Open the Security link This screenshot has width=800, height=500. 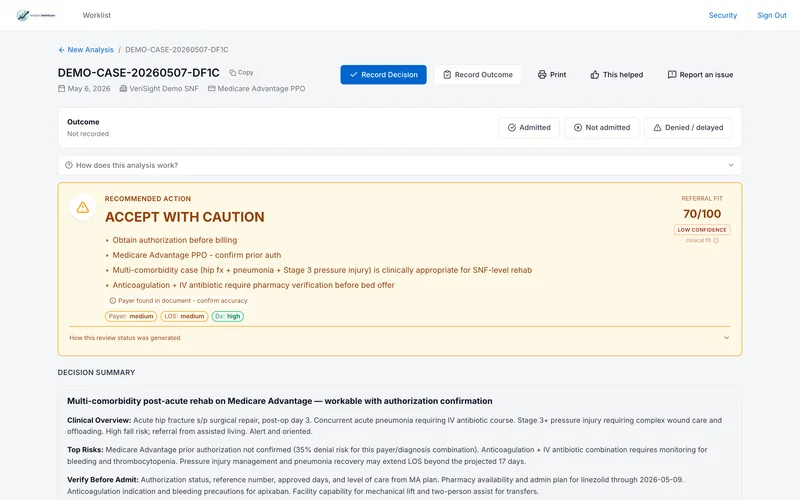722,15
